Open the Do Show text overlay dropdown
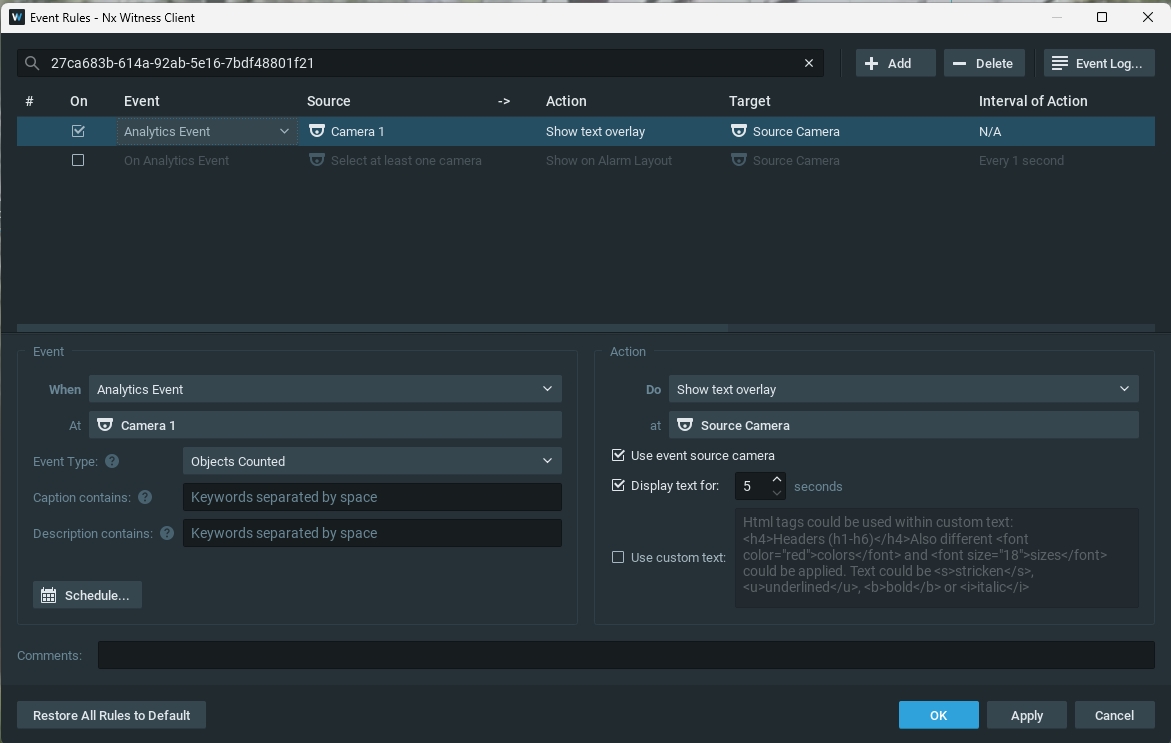This screenshot has width=1171, height=743. (x=903, y=389)
